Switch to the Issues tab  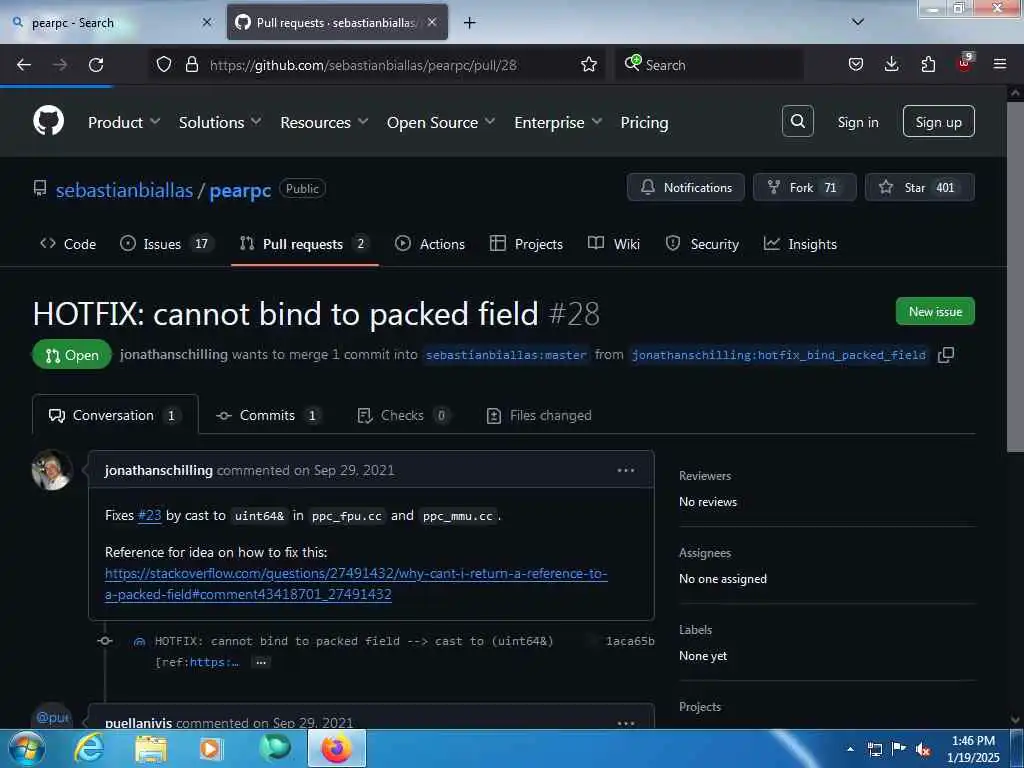pyautogui.click(x=166, y=244)
